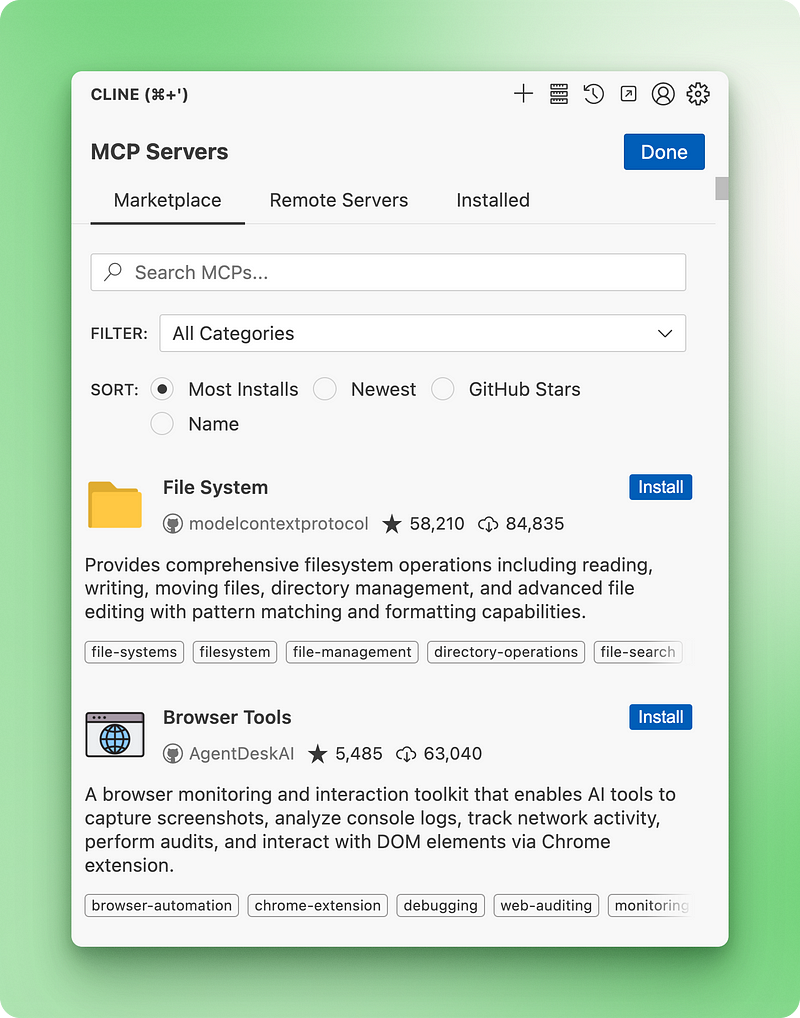800x1018 pixels.
Task: Click the 84,835 installs count
Action: 535,524
